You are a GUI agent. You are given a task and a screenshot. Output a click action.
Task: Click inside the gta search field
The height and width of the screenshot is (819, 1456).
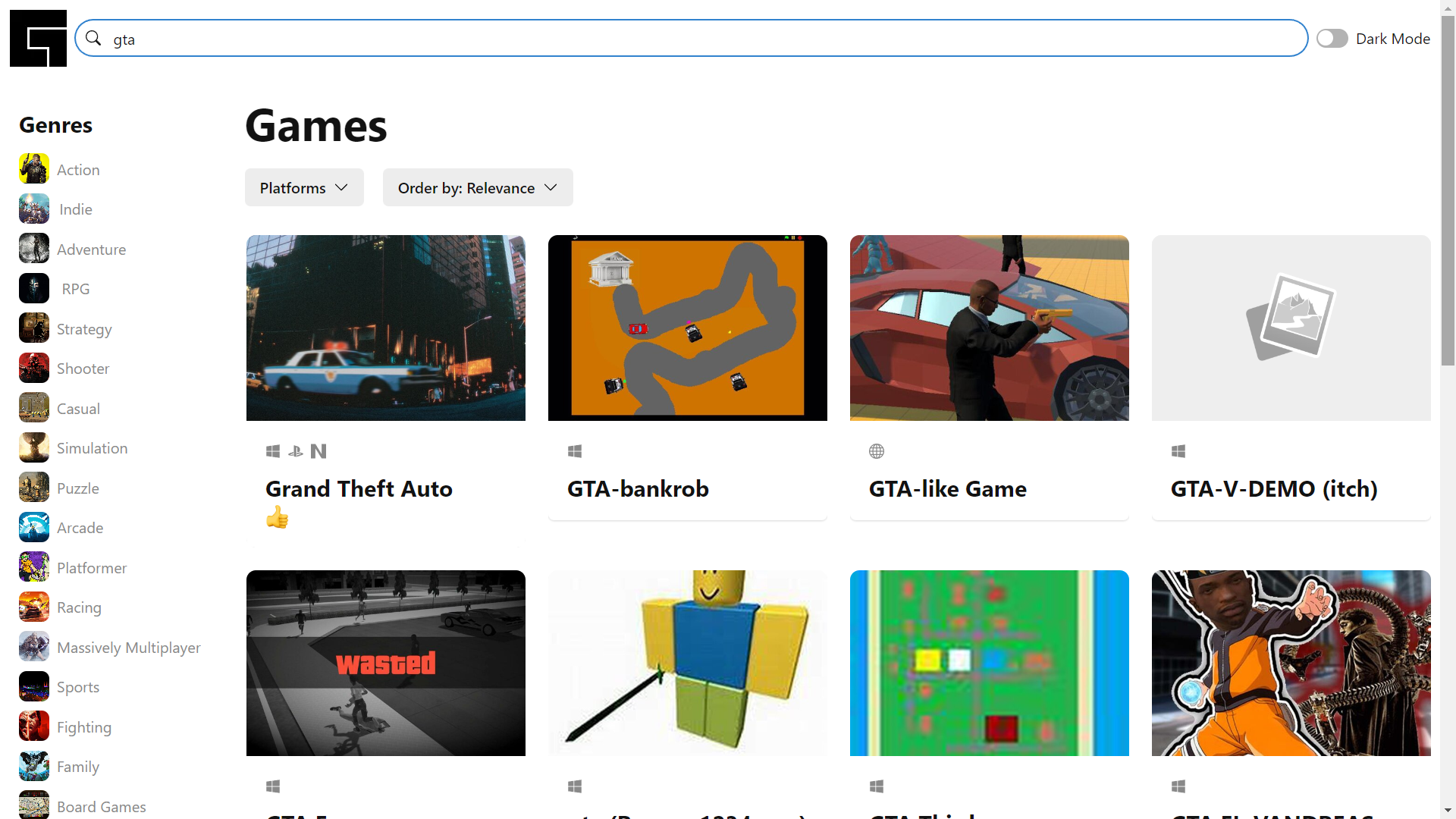(682, 39)
